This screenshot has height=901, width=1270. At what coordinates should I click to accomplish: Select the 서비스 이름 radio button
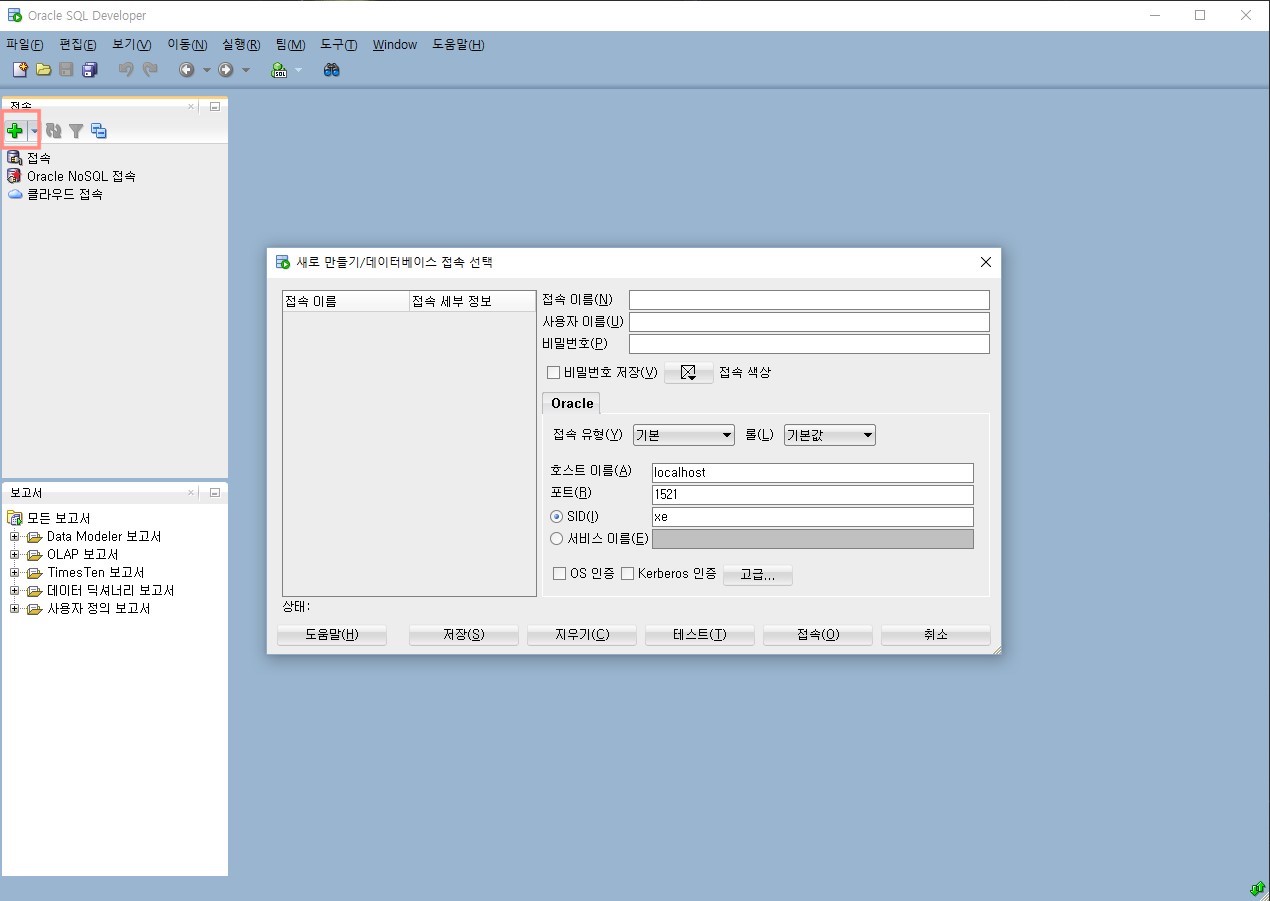coord(557,539)
